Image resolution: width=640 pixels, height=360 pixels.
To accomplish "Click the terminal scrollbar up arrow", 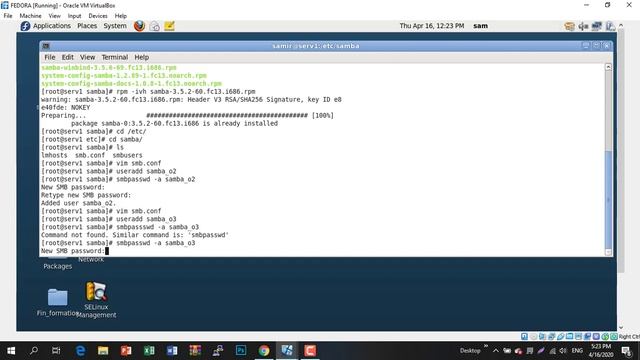I will 608,67.
